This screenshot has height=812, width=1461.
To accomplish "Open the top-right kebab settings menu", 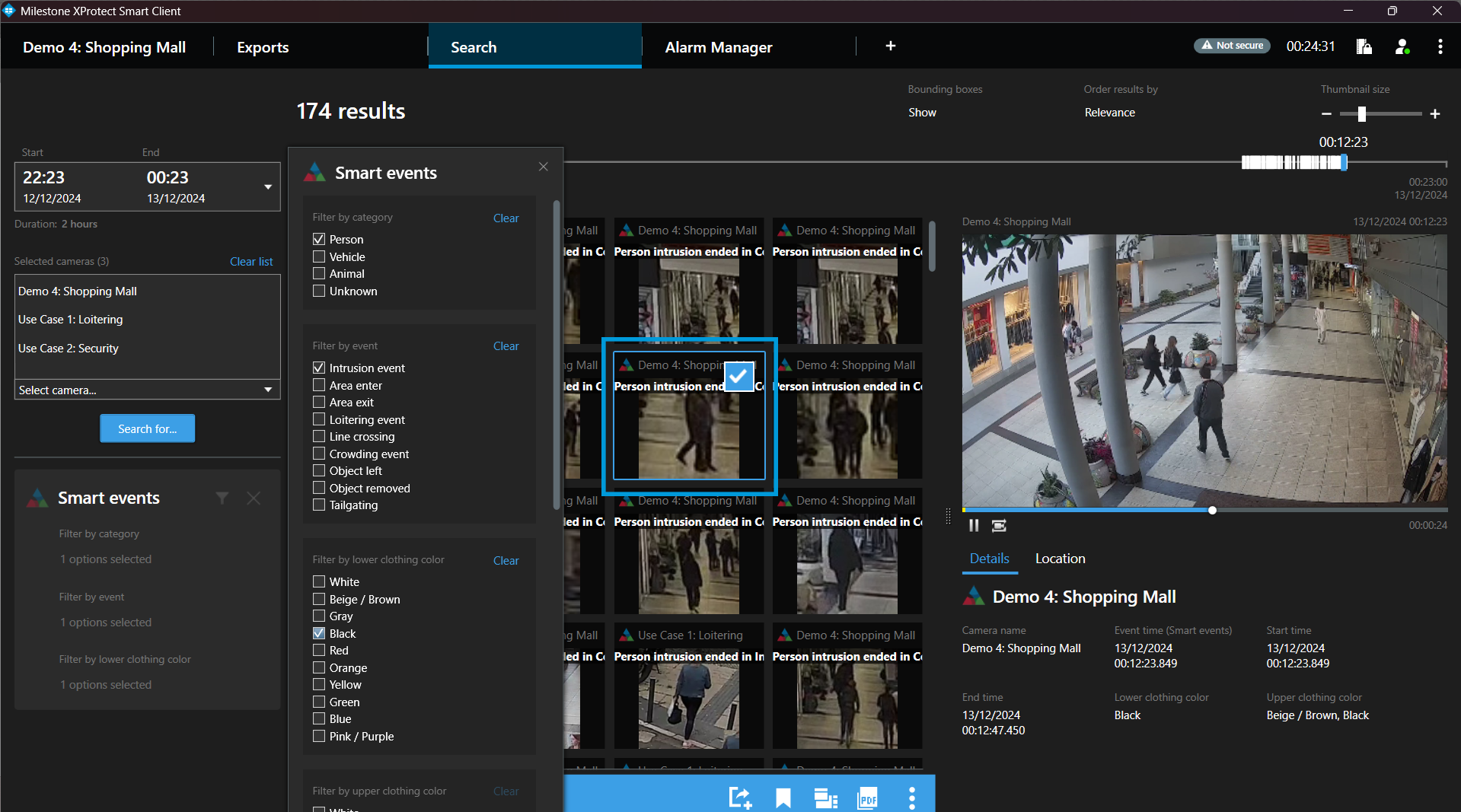I will click(1440, 46).
